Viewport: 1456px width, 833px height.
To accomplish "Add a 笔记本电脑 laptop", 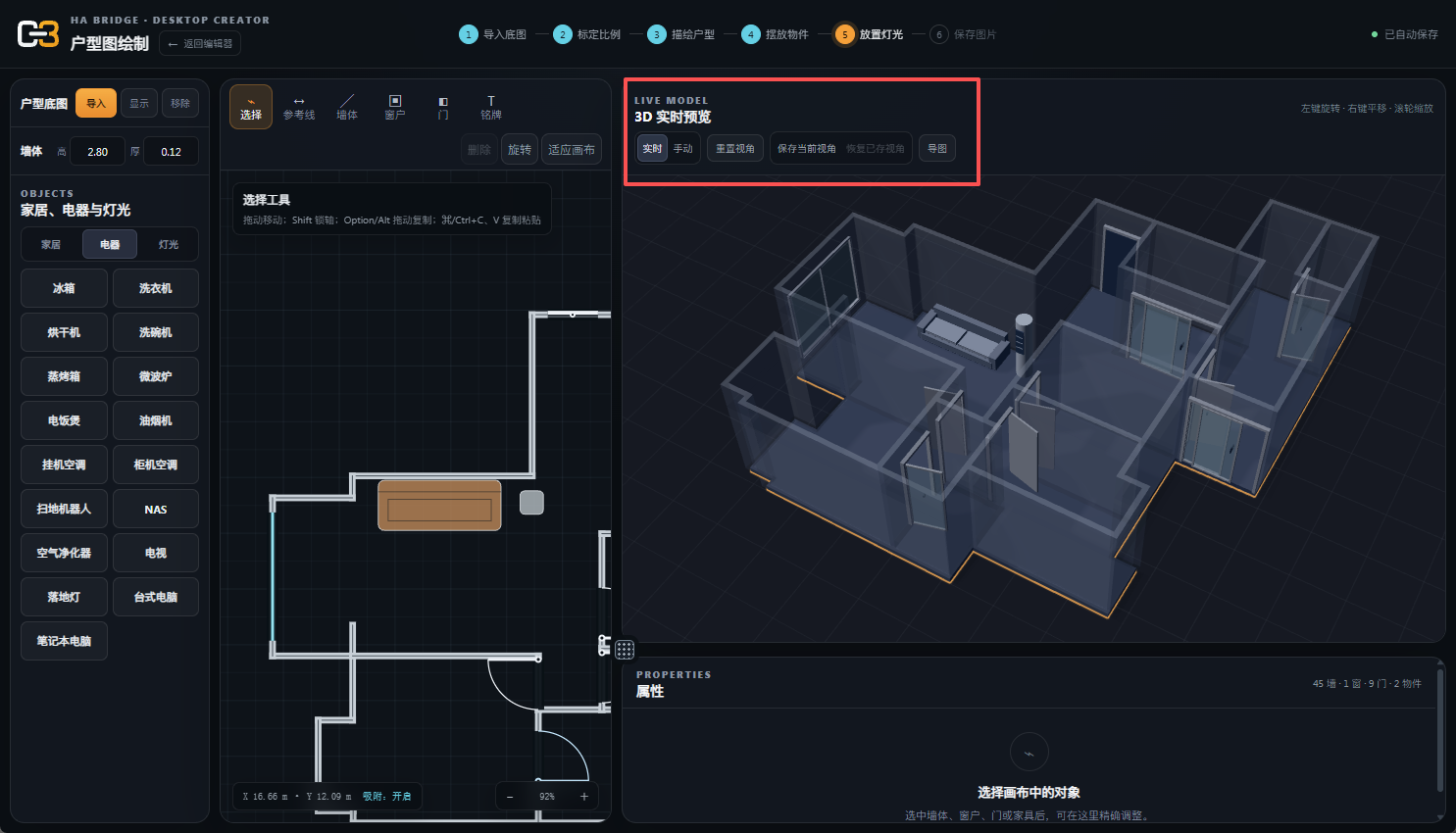I will (64, 641).
